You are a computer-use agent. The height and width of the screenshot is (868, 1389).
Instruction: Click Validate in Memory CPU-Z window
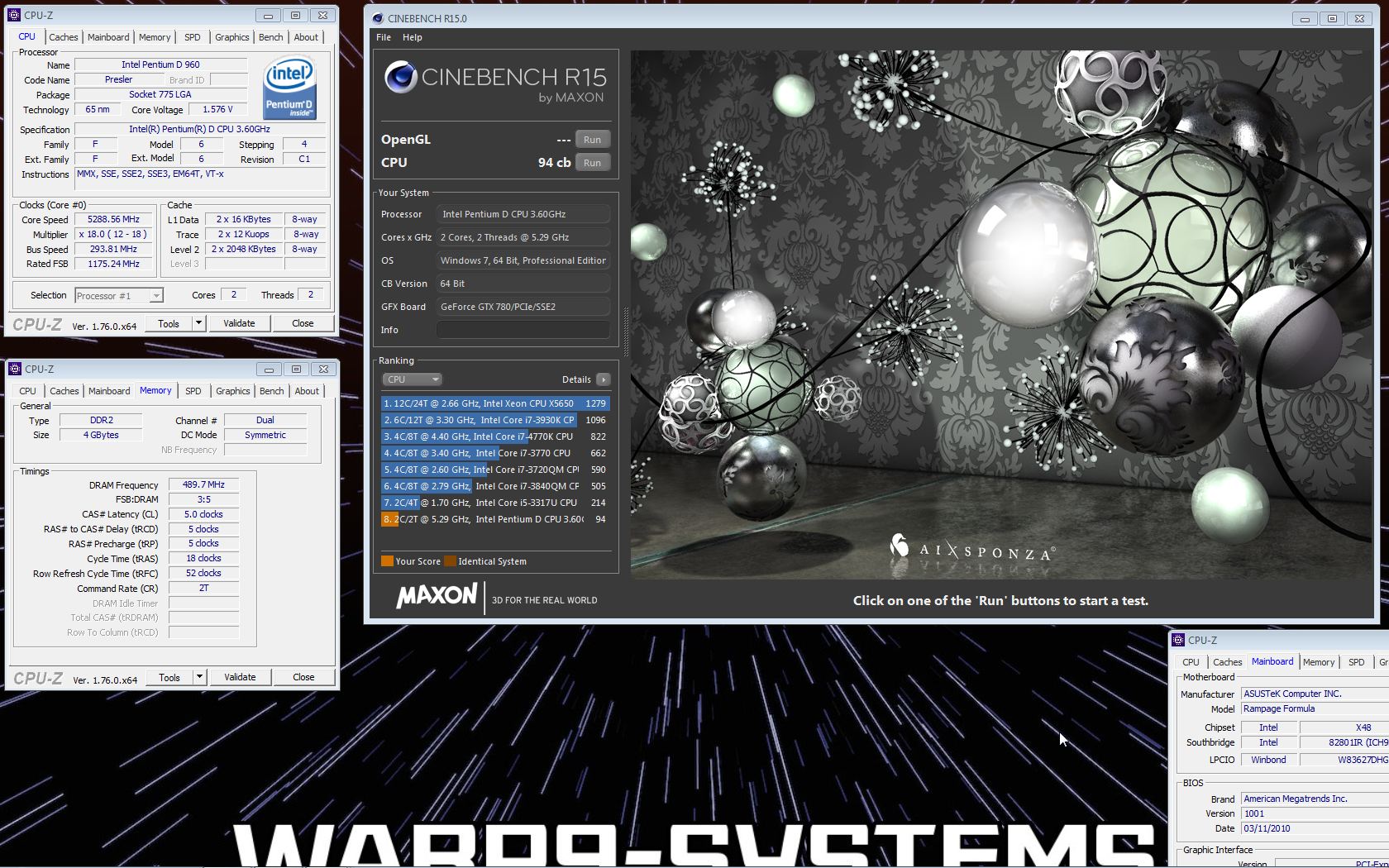click(x=240, y=677)
